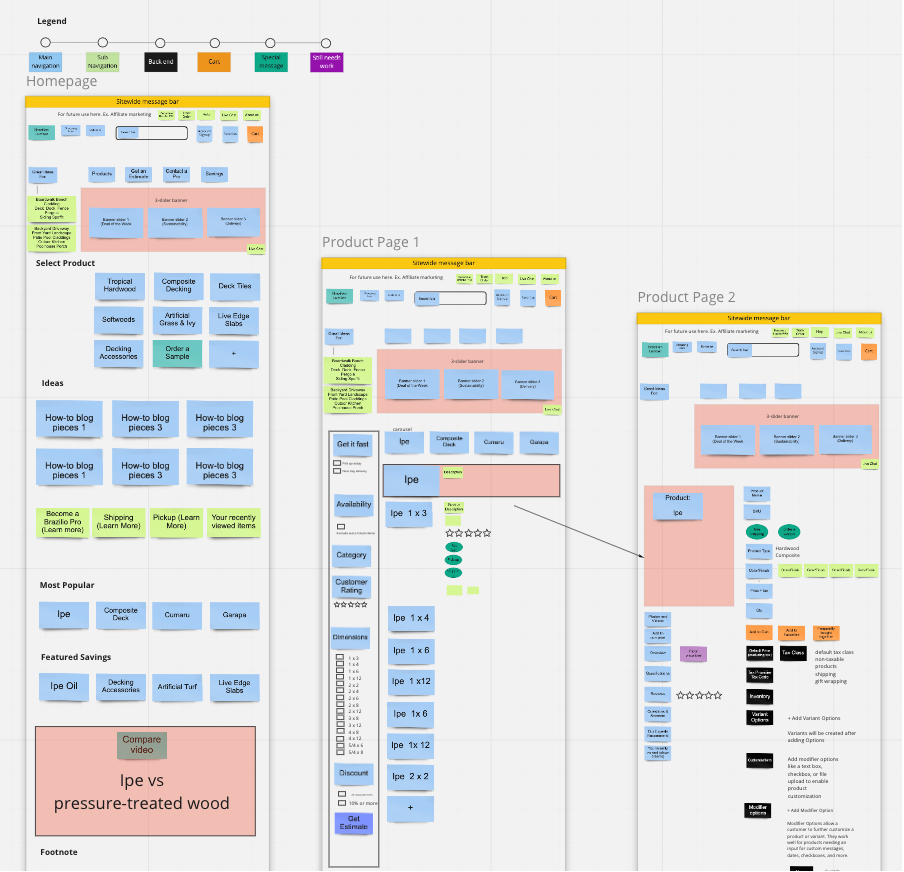Select the Availability filter note
This screenshot has width=904, height=872.
click(x=351, y=505)
